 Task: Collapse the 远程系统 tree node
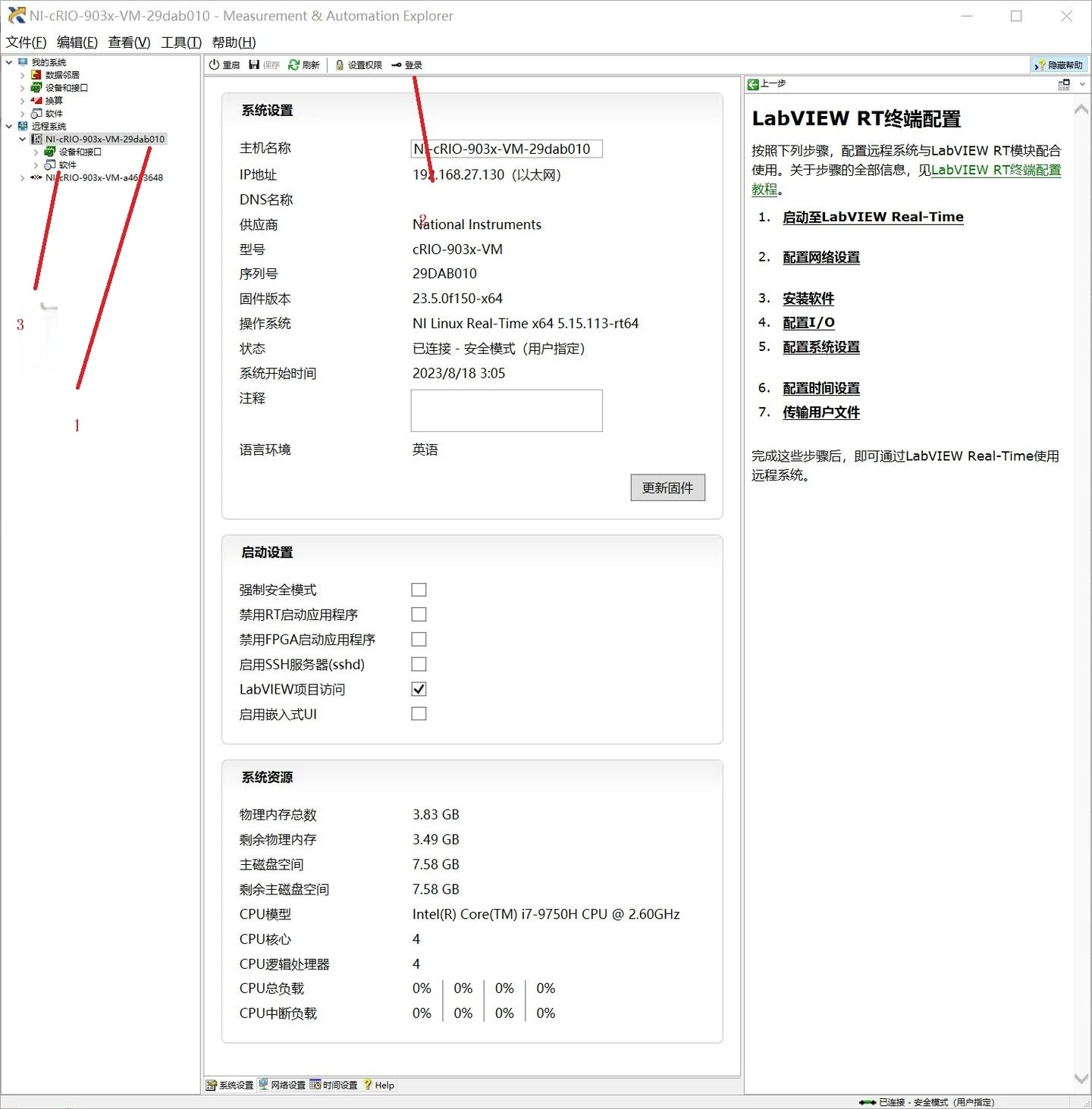click(9, 126)
